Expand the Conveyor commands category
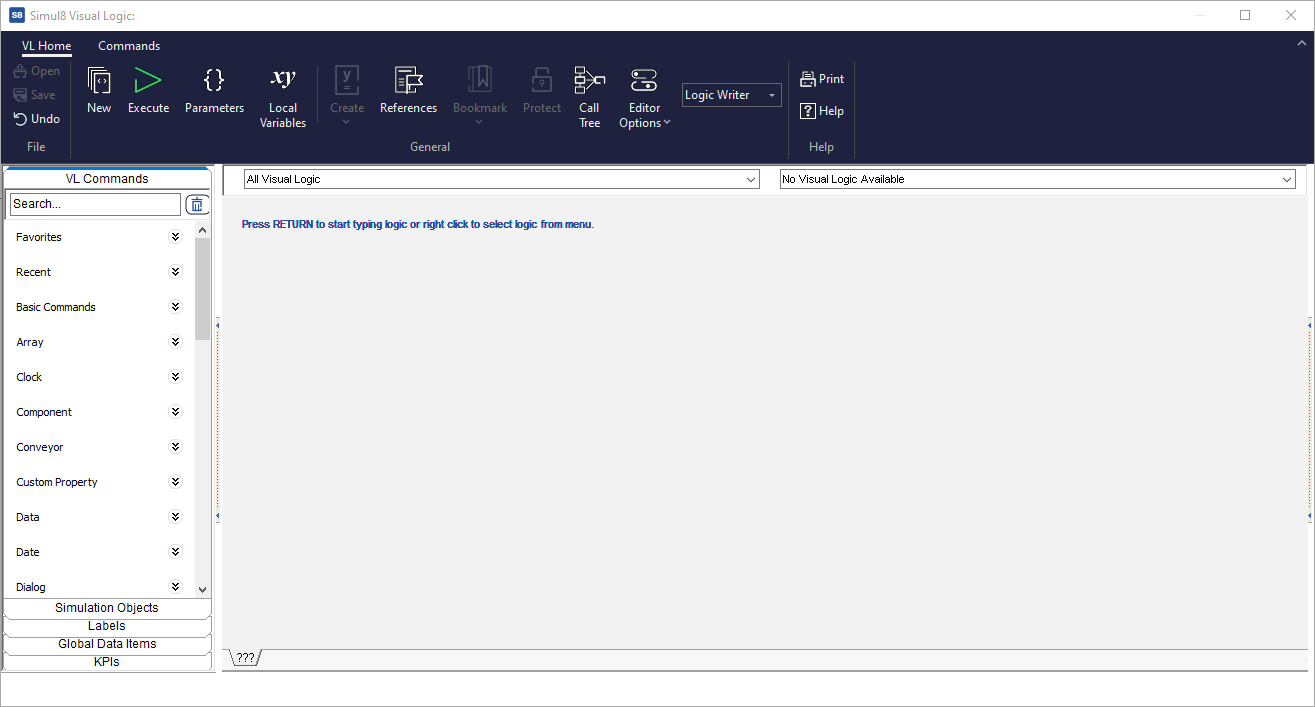This screenshot has width=1315, height=707. [176, 447]
